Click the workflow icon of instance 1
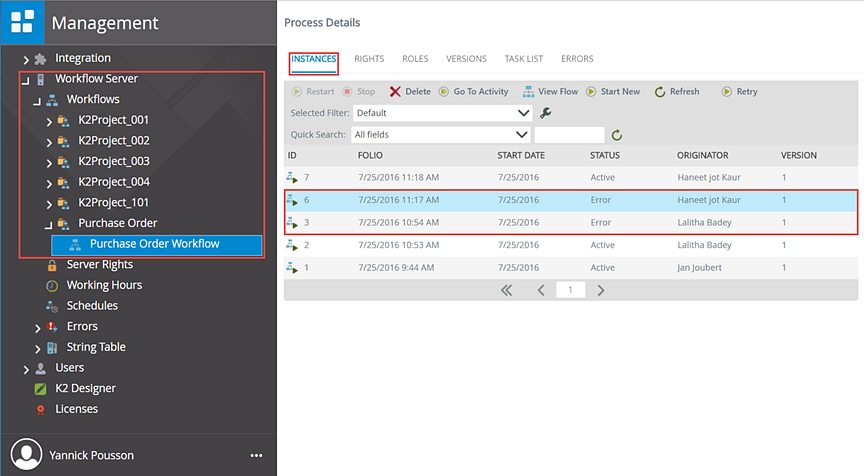Viewport: 864px width, 476px height. [292, 268]
